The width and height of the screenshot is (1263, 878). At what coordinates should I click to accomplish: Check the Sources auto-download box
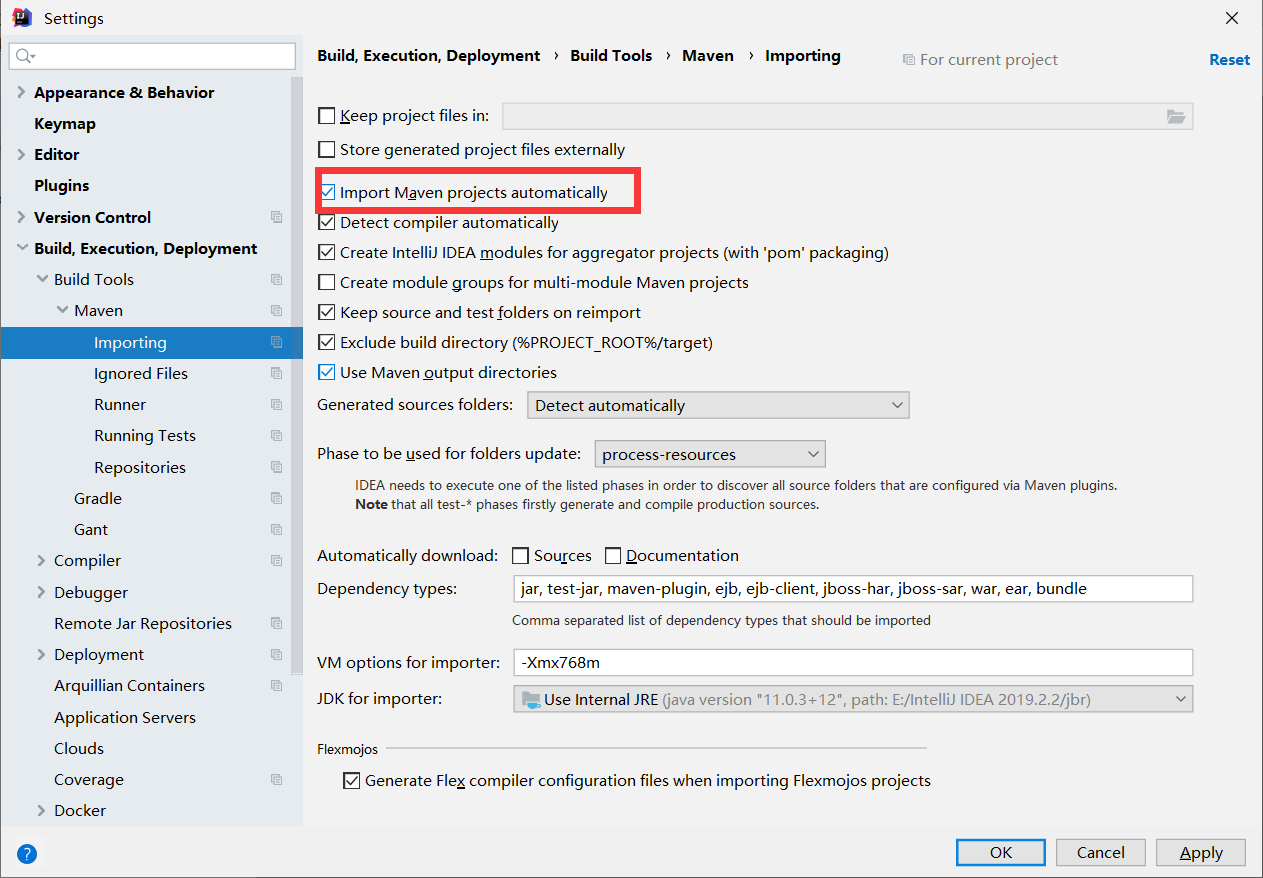coord(520,556)
